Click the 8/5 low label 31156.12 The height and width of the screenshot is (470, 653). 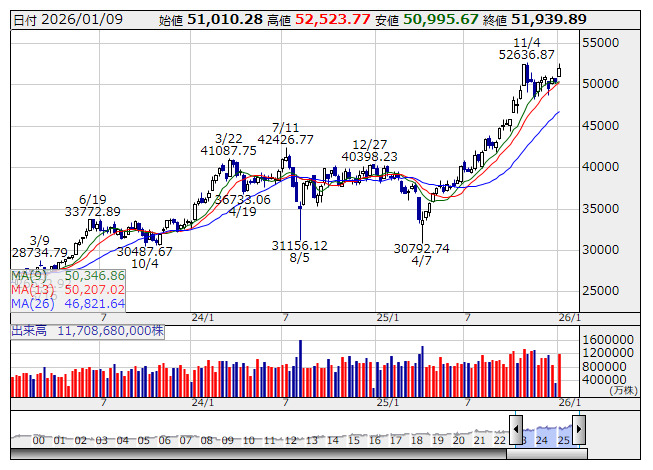(x=299, y=246)
